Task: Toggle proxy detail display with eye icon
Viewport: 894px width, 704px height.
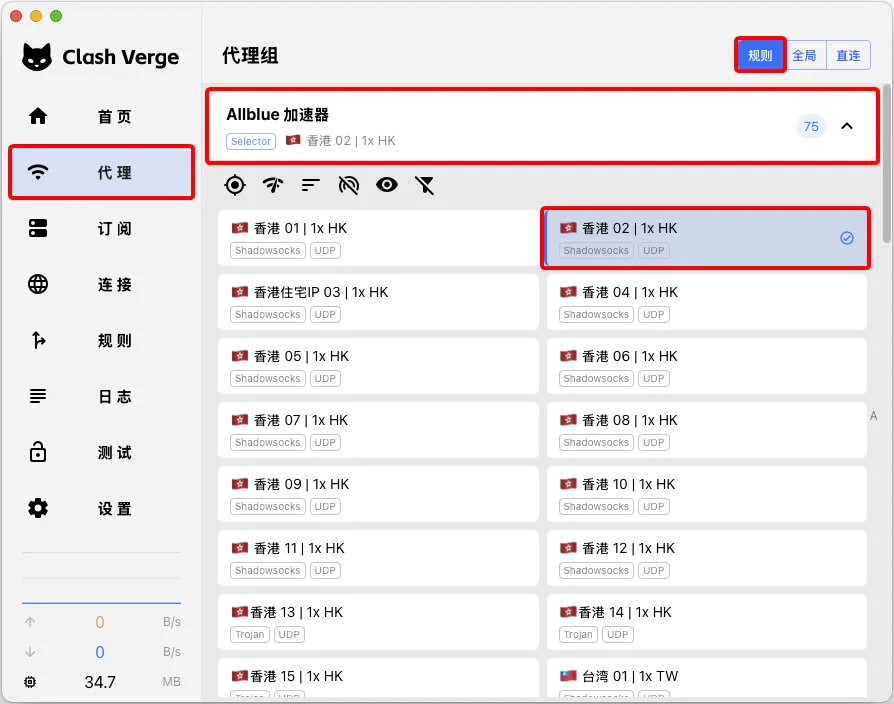Action: 387,185
